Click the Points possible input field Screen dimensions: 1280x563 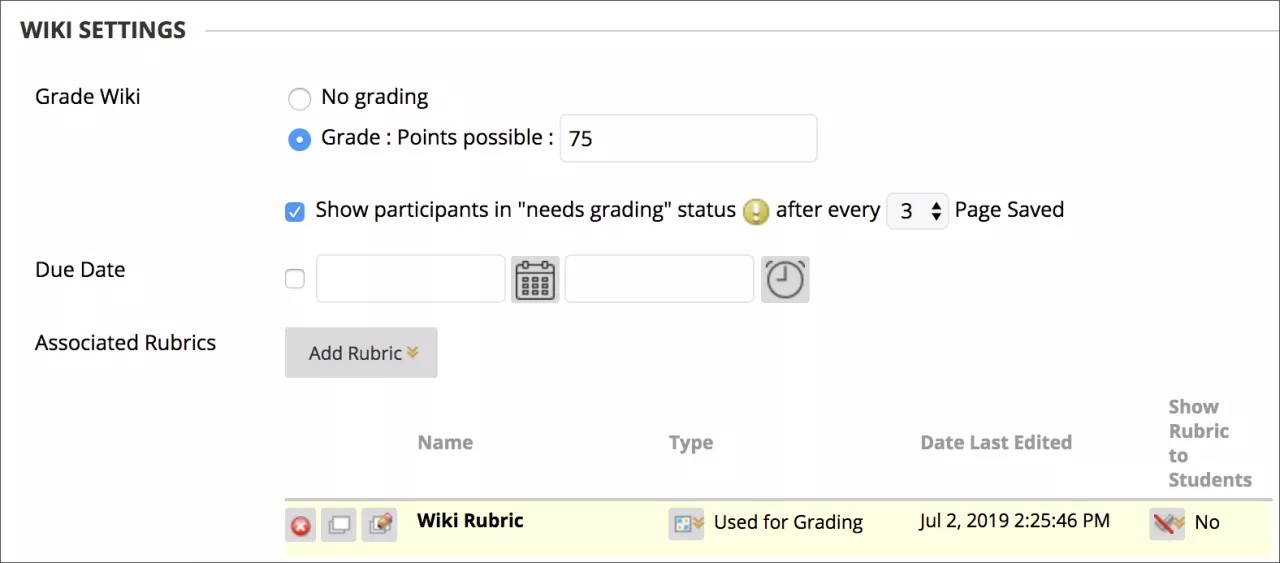(x=688, y=139)
